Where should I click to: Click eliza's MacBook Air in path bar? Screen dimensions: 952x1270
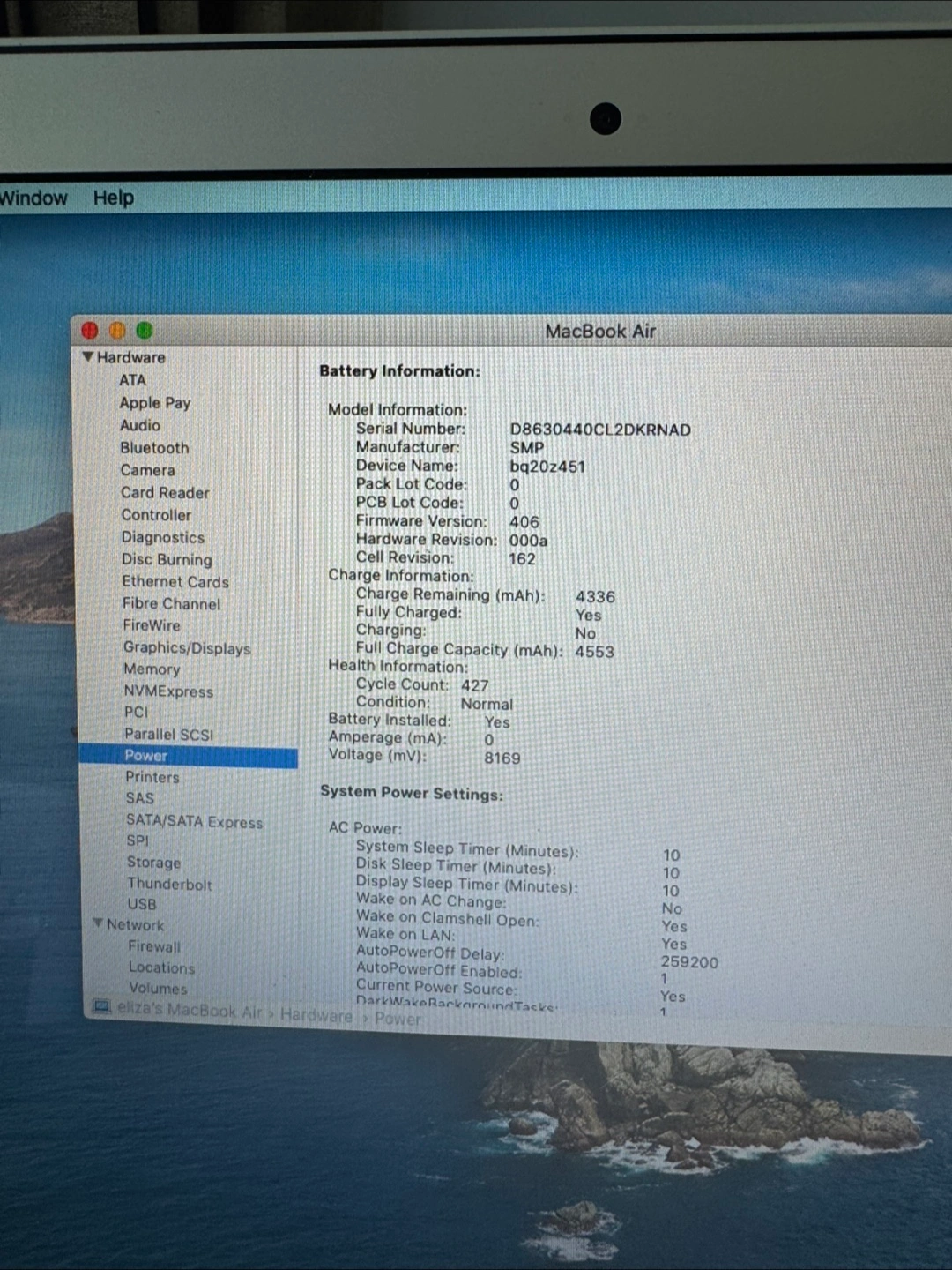pyautogui.click(x=190, y=1011)
